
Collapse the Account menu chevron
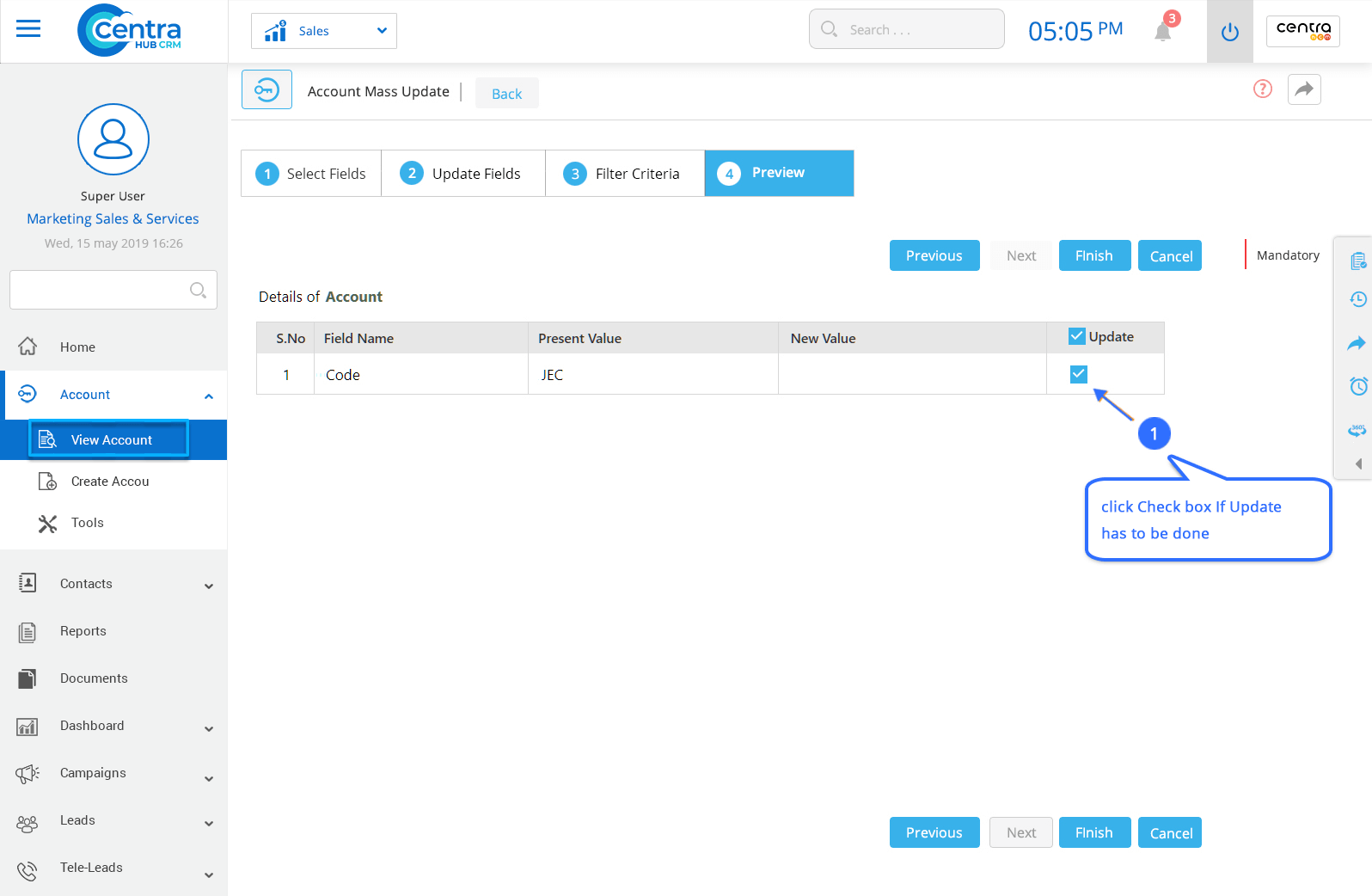pos(209,396)
